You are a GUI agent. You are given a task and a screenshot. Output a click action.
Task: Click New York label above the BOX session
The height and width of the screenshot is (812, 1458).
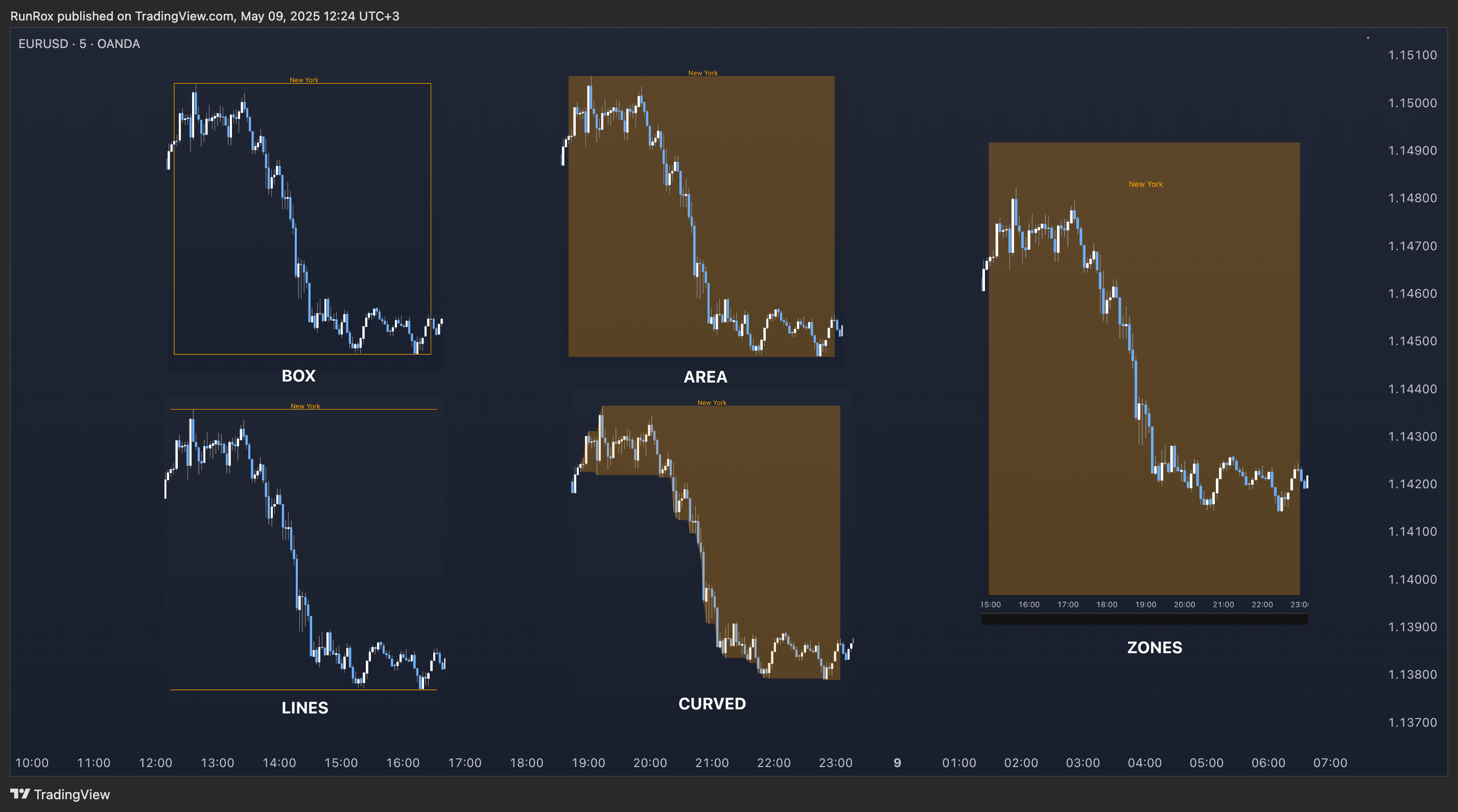[x=304, y=80]
